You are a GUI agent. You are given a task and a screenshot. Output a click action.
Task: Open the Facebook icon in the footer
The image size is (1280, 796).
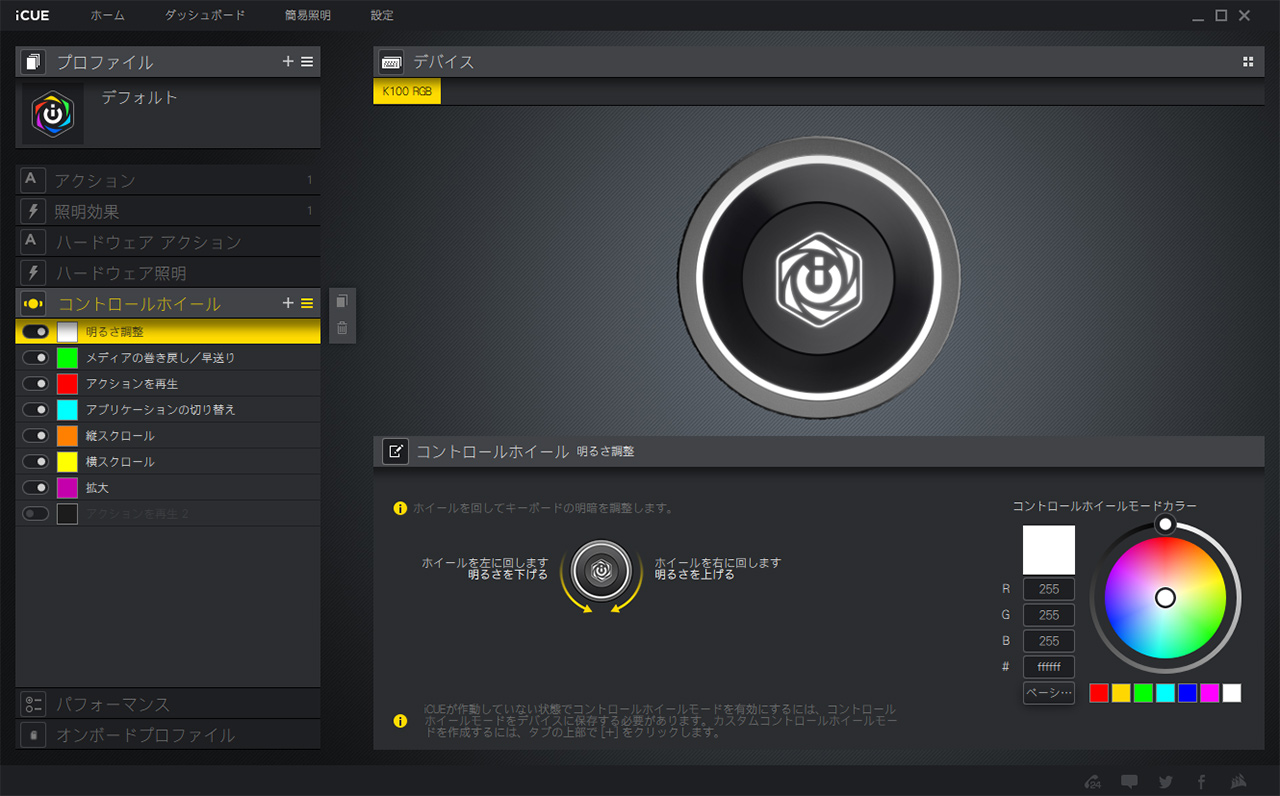[x=1201, y=782]
